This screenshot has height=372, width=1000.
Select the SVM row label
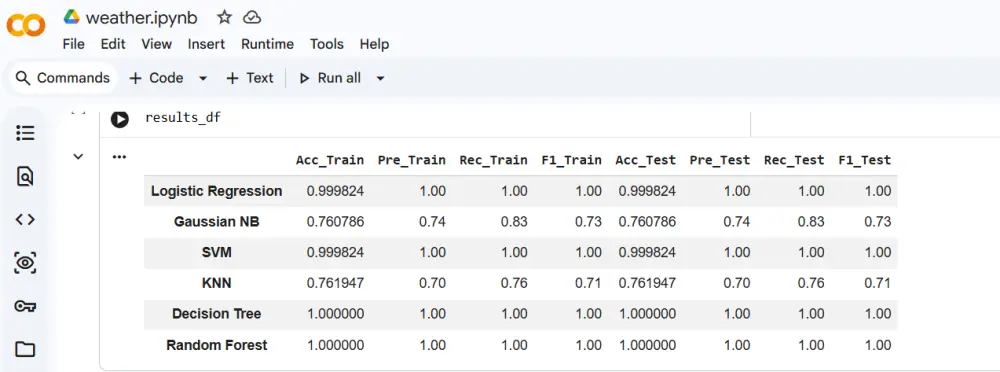coord(216,252)
